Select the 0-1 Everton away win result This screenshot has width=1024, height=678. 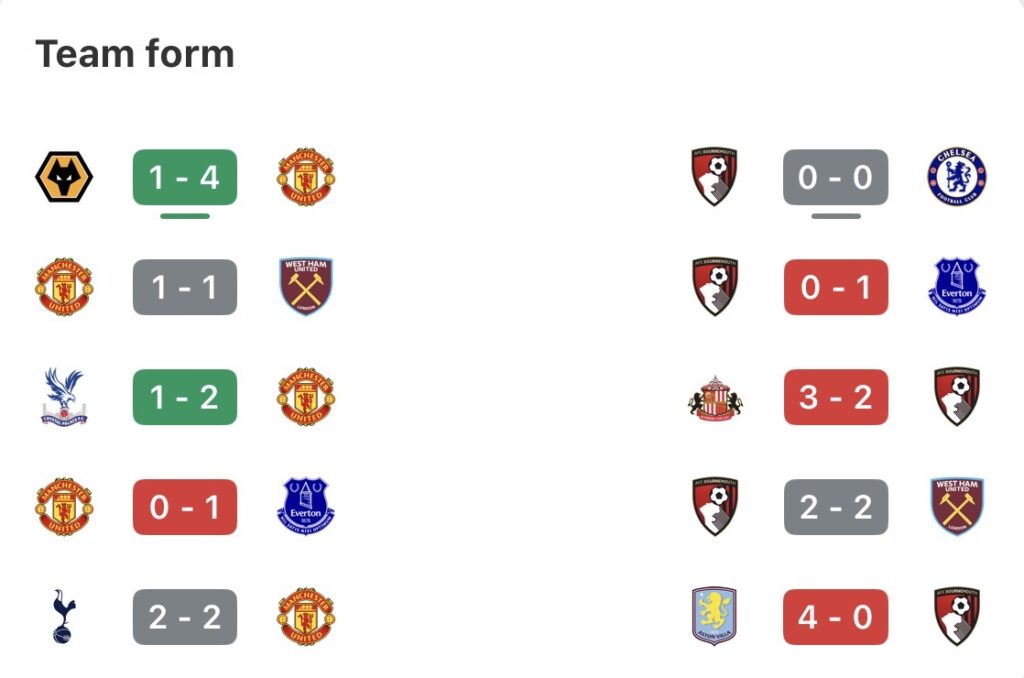pos(184,507)
